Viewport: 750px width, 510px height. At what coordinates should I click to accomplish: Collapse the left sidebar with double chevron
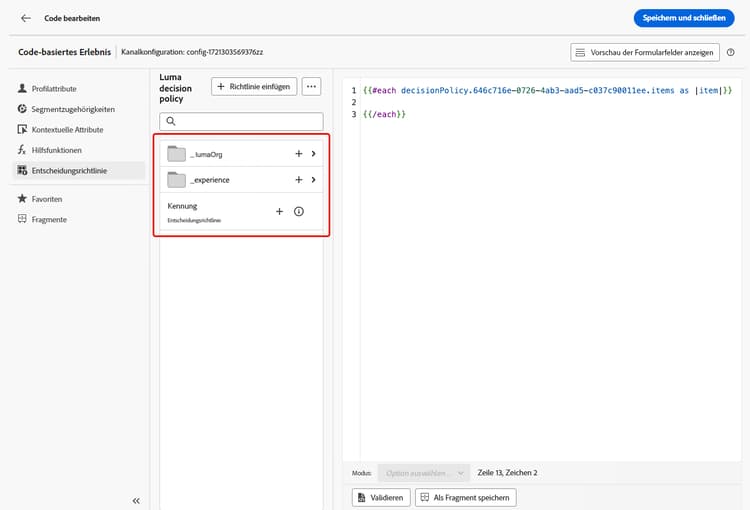tap(136, 501)
